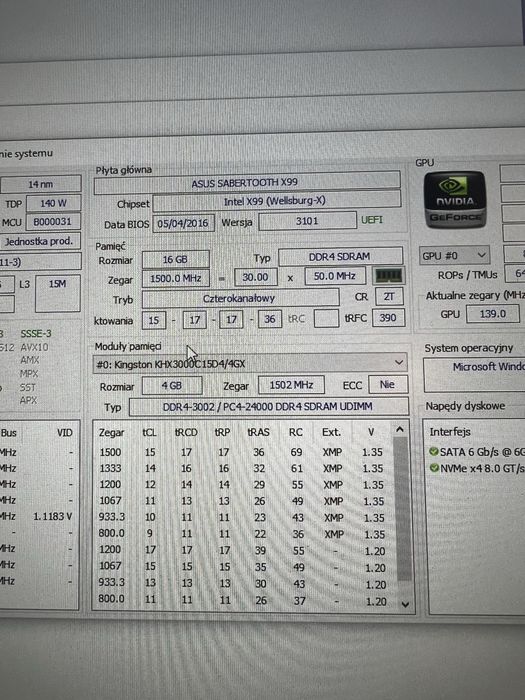Select the 933.3 row with 1.20 V
This screenshot has height=700, width=525.
pyautogui.click(x=242, y=583)
